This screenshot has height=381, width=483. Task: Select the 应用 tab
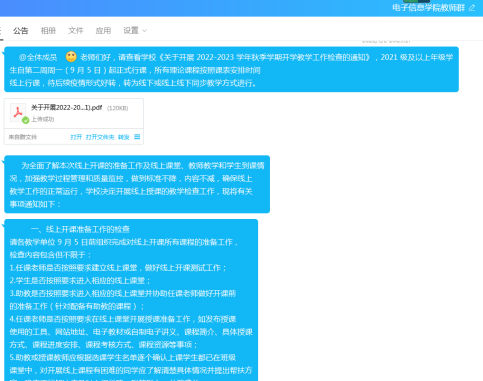point(103,31)
